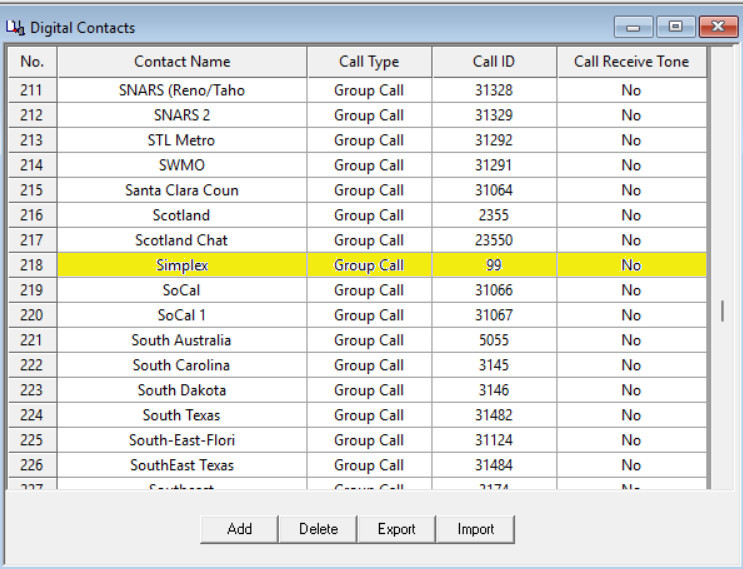743x569 pixels.
Task: Click the Call Type column header
Action: (369, 62)
